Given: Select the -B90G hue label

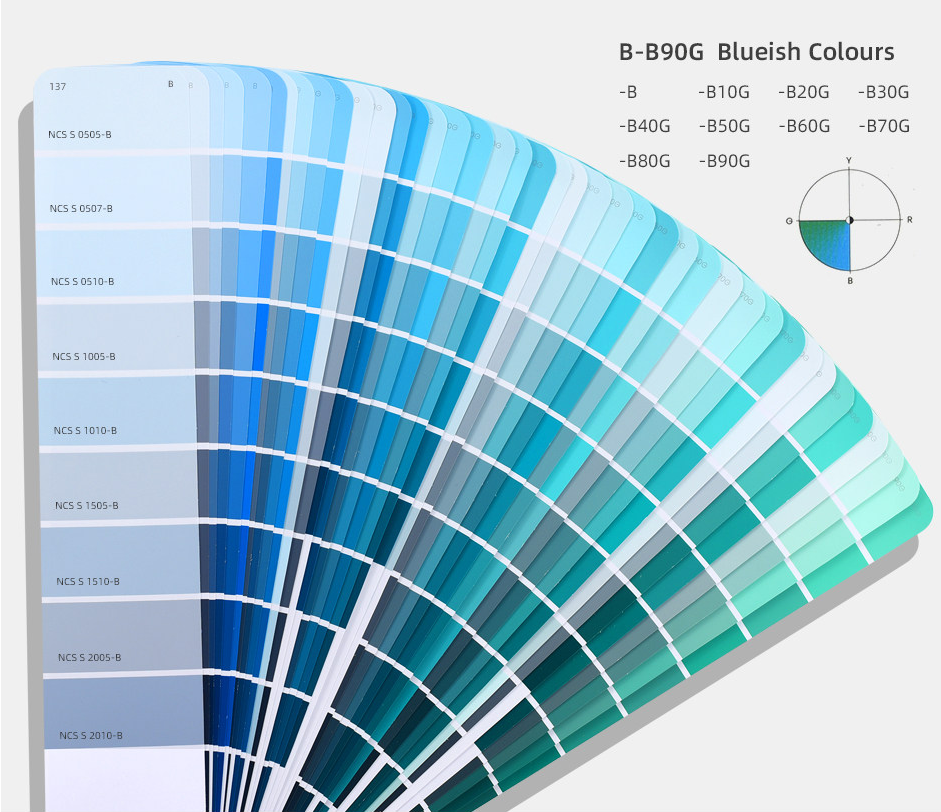Looking at the screenshot, I should 724,161.
